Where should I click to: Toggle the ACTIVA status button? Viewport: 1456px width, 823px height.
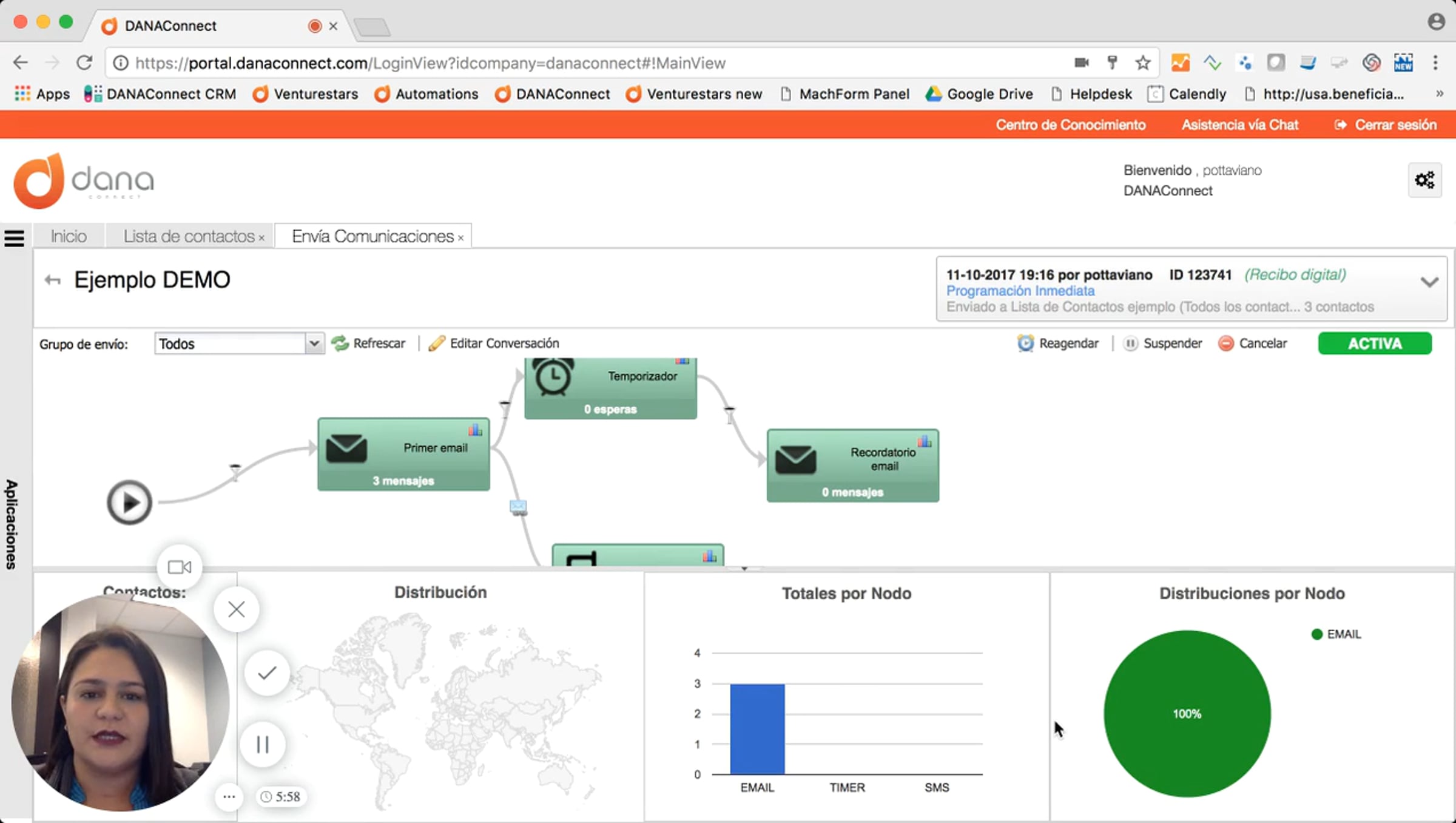click(1374, 344)
